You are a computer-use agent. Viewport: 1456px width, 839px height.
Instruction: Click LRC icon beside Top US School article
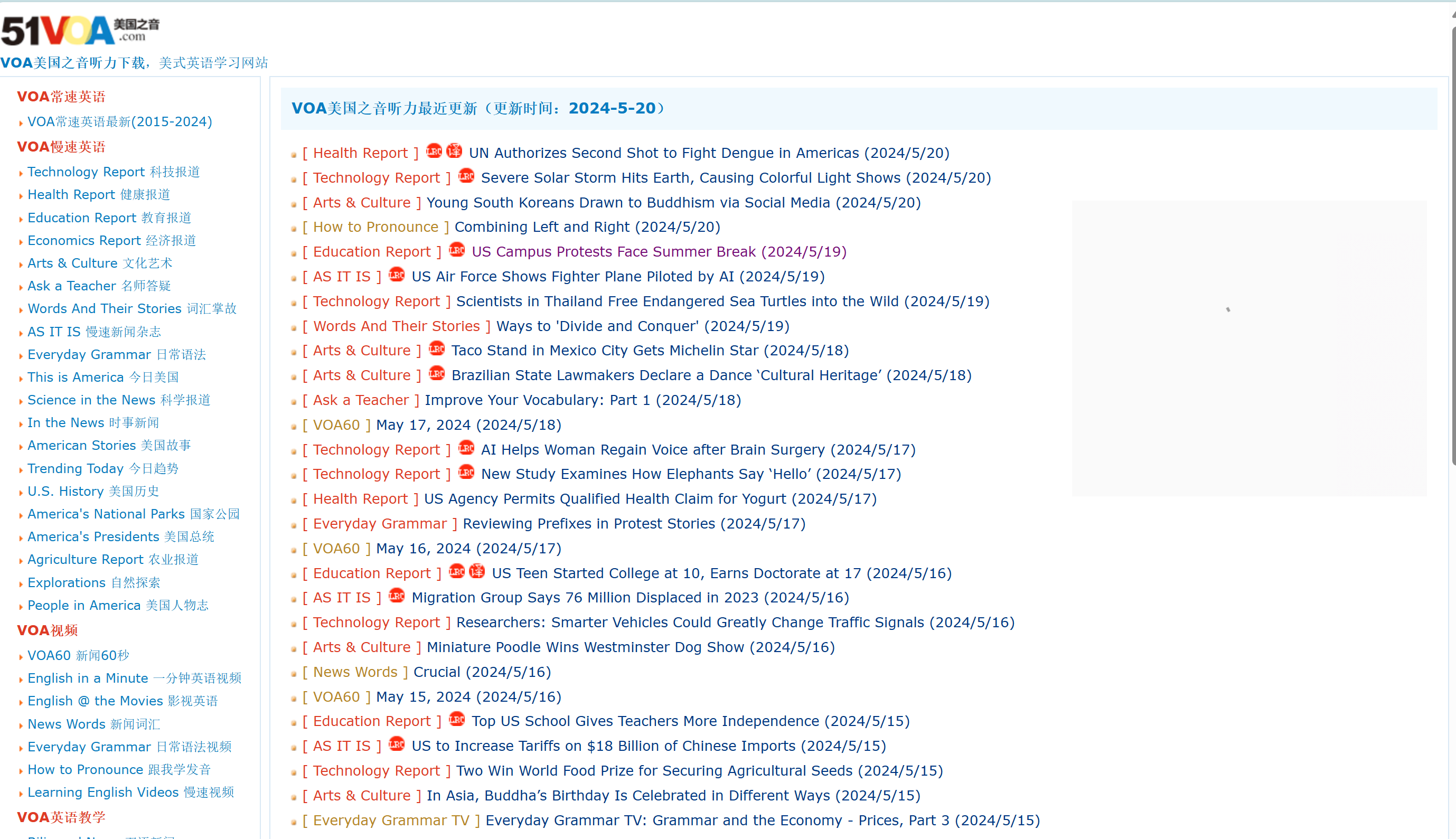click(457, 719)
